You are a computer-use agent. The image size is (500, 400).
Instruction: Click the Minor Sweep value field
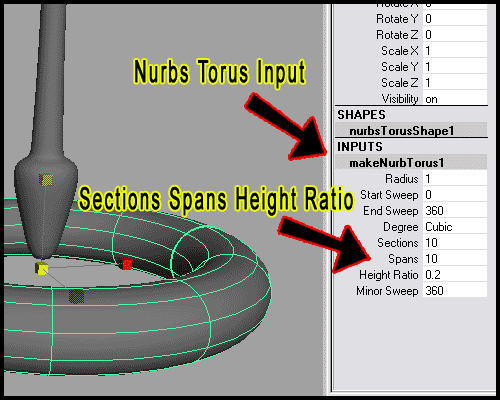455,291
